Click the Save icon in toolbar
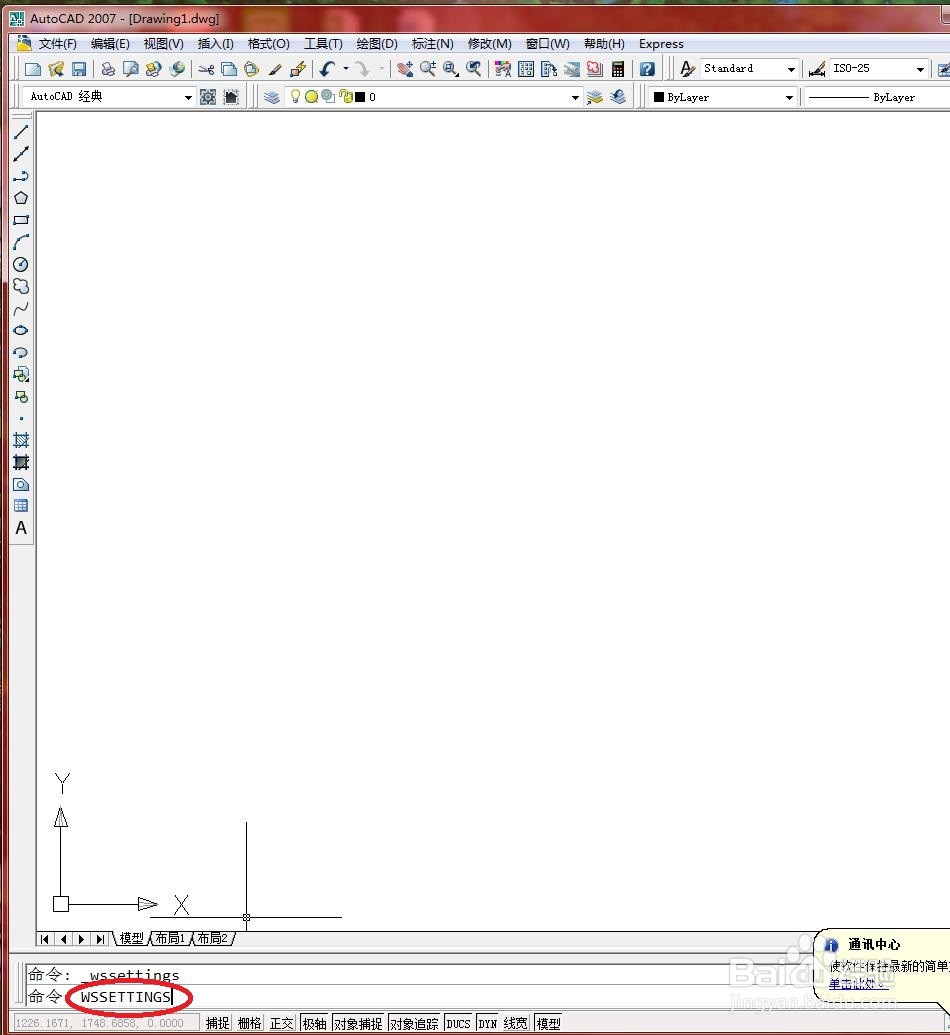This screenshot has height=1035, width=950. [x=79, y=69]
